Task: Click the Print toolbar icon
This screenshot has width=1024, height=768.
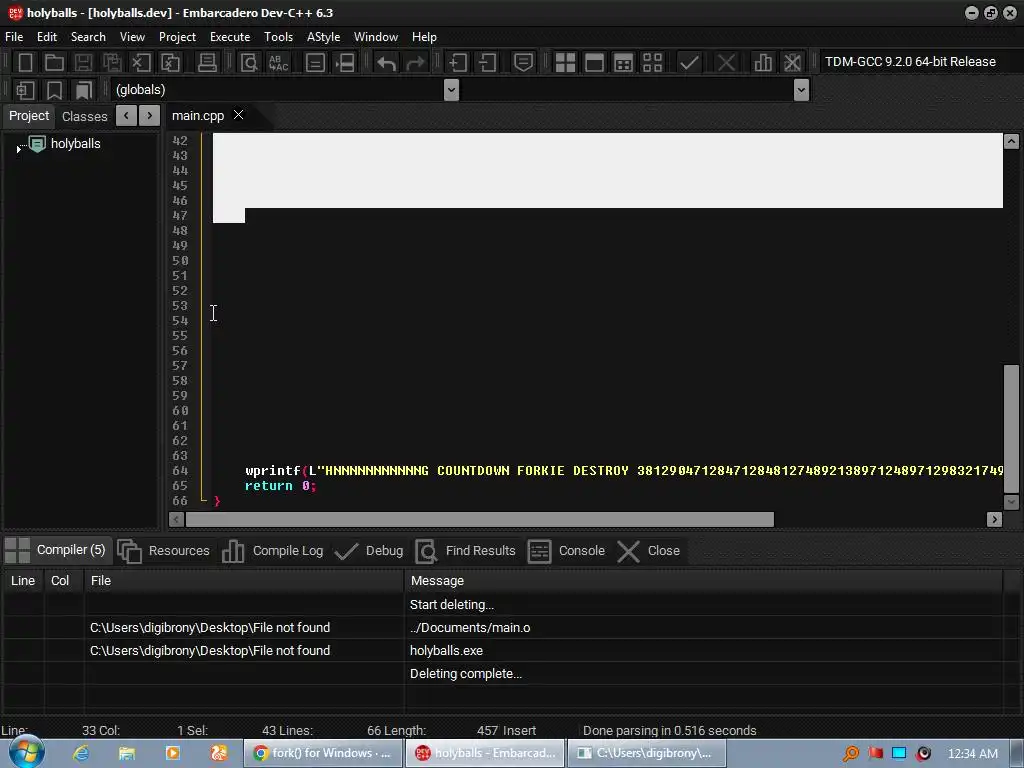Action: click(x=207, y=63)
